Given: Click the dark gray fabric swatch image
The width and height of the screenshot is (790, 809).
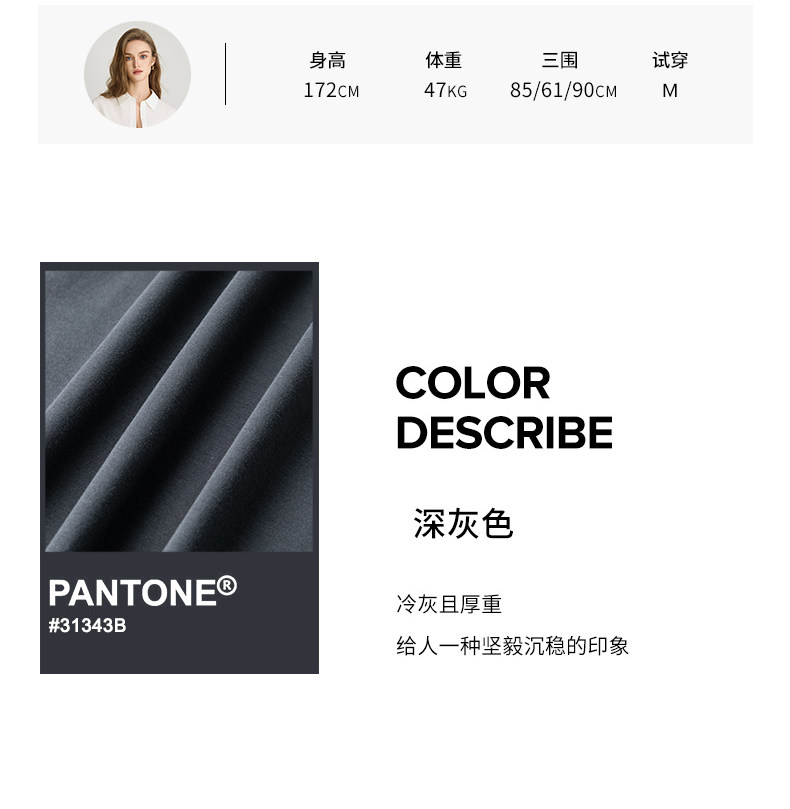Looking at the screenshot, I should point(179,411).
